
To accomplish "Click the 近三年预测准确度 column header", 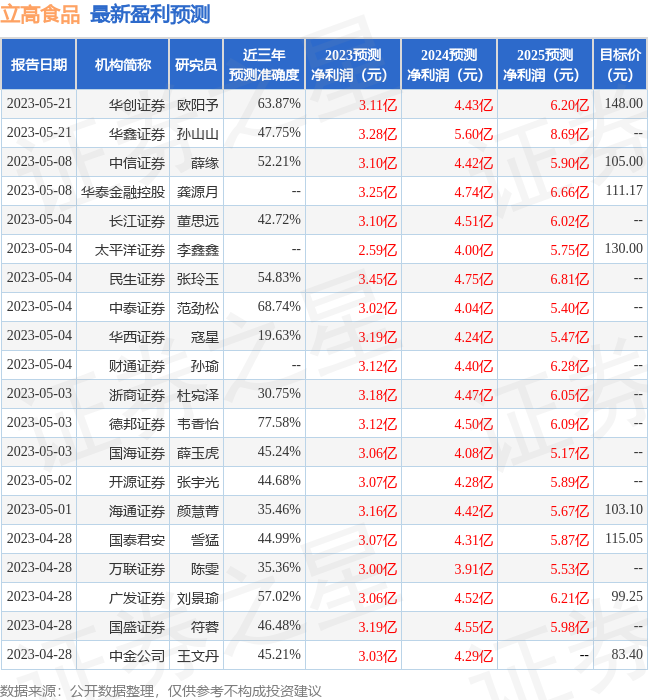I will coord(264,65).
